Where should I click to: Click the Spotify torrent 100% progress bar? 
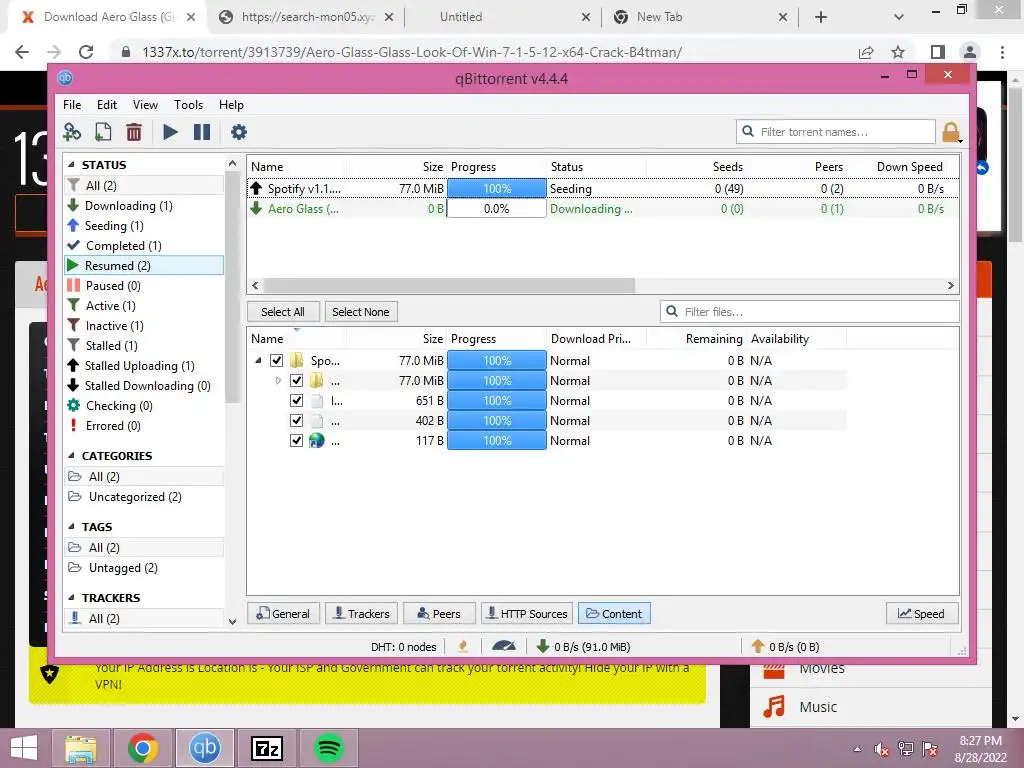[x=496, y=189]
